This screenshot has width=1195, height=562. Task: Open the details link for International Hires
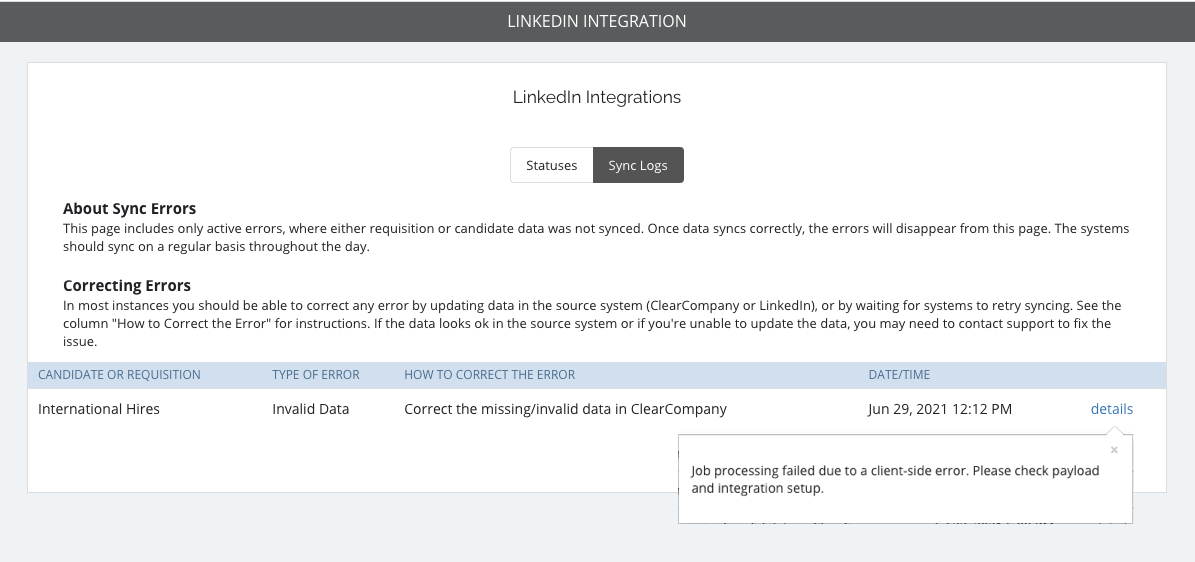coord(1112,409)
